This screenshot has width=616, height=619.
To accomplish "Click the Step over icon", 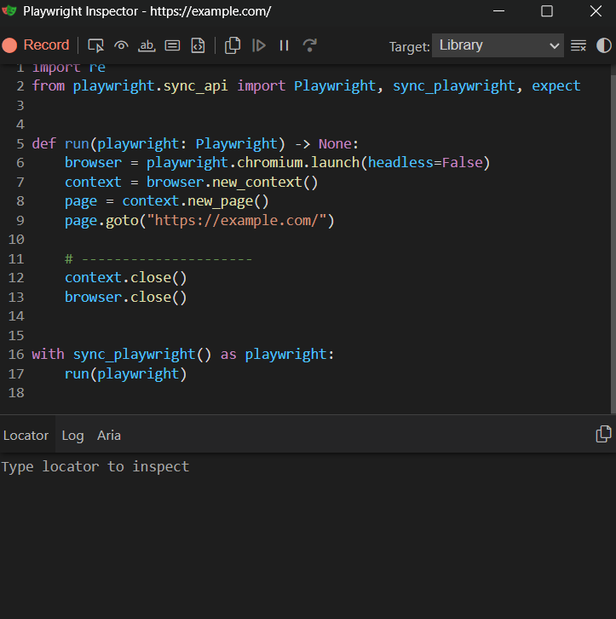I will (310, 45).
